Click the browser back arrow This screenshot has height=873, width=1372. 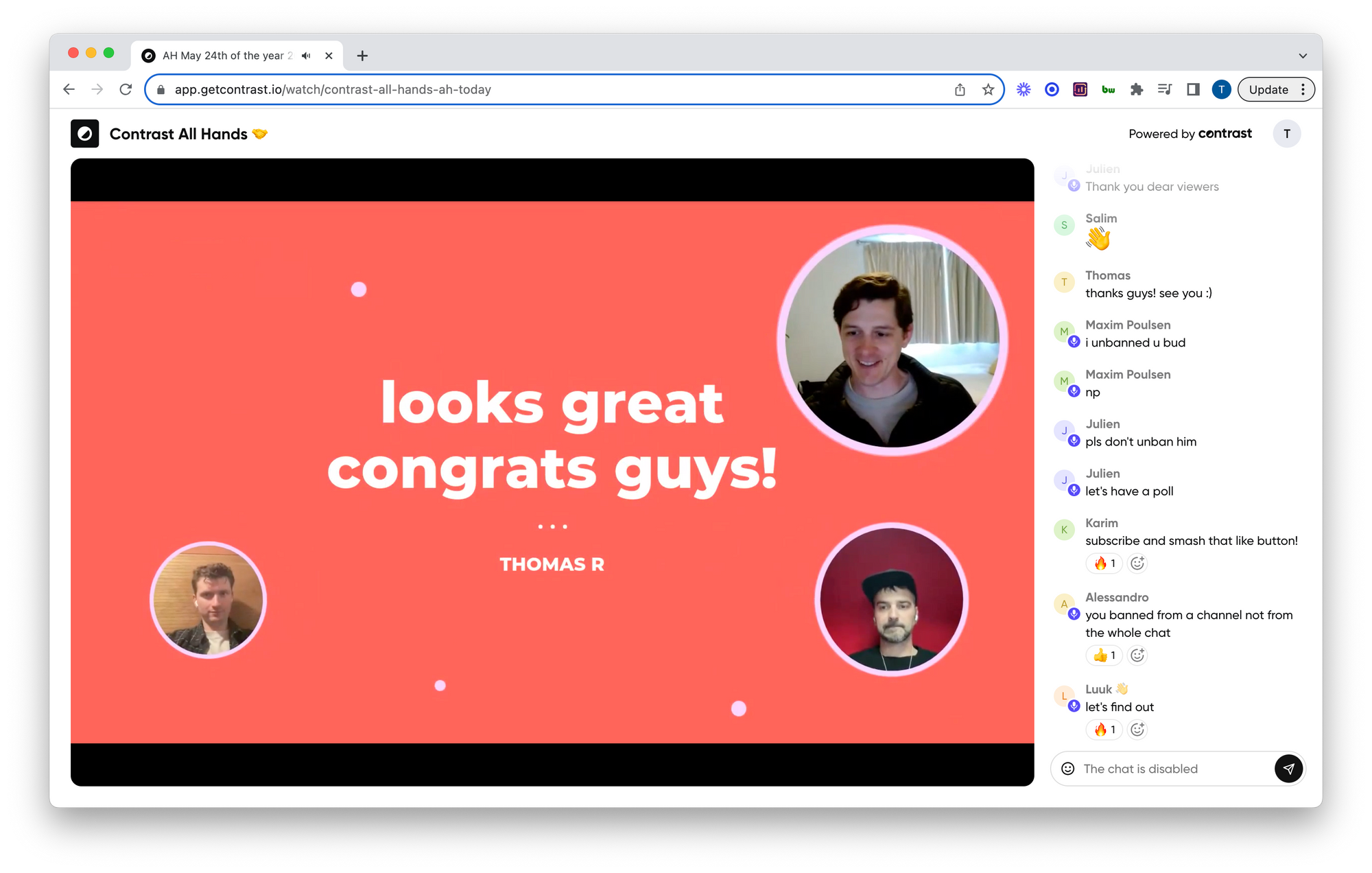69,89
